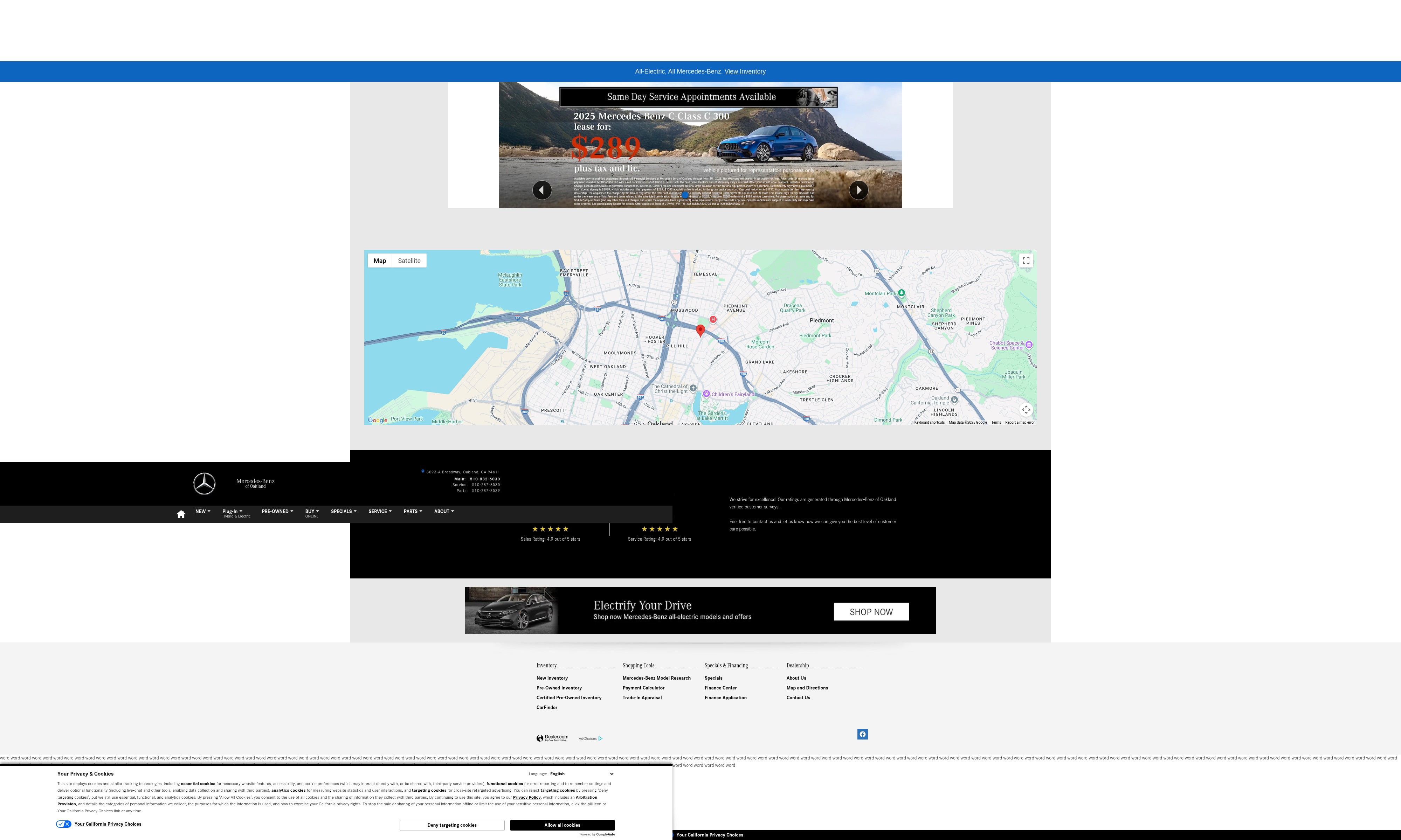Image resolution: width=1401 pixels, height=840 pixels.
Task: Click the Google logo on the map
Action: 378,420
